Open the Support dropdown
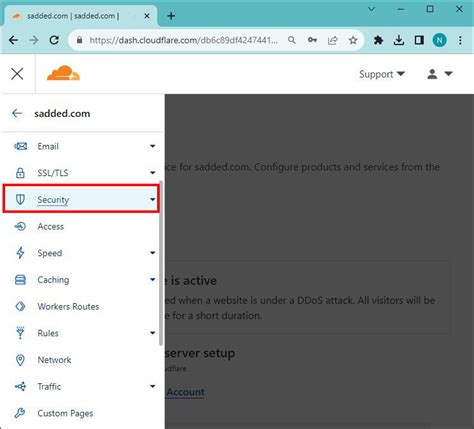 [x=382, y=74]
